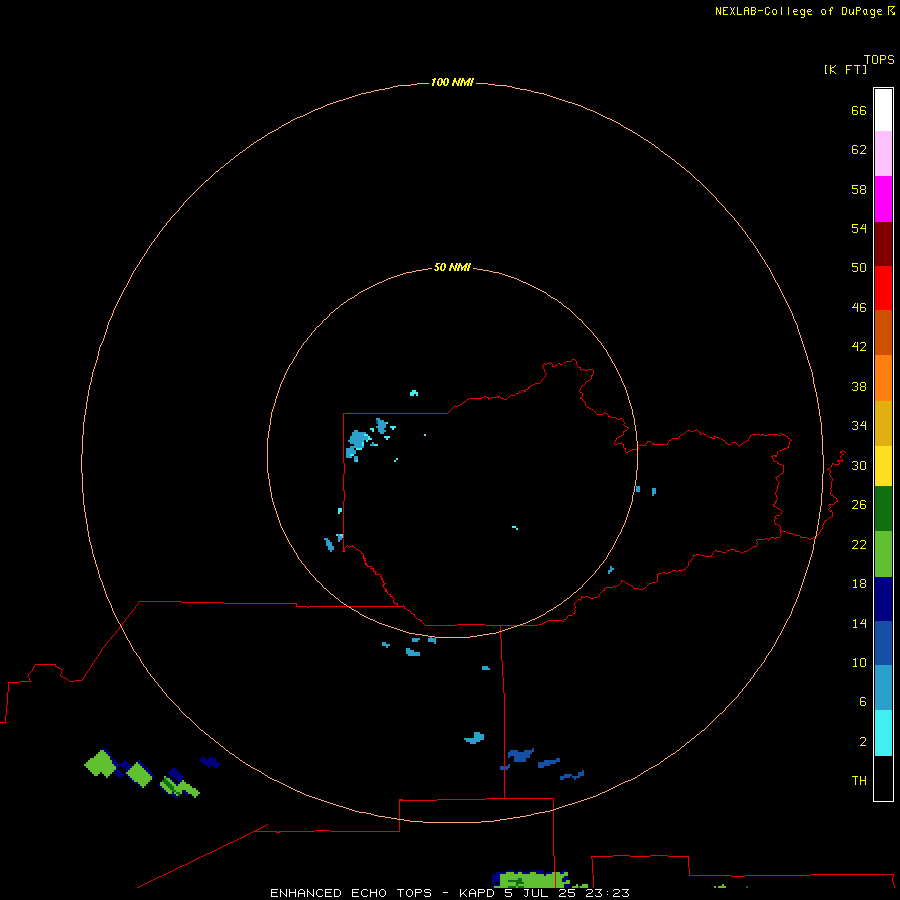The width and height of the screenshot is (900, 900).
Task: Click the '30' legend value label
Action: pyautogui.click(x=859, y=466)
